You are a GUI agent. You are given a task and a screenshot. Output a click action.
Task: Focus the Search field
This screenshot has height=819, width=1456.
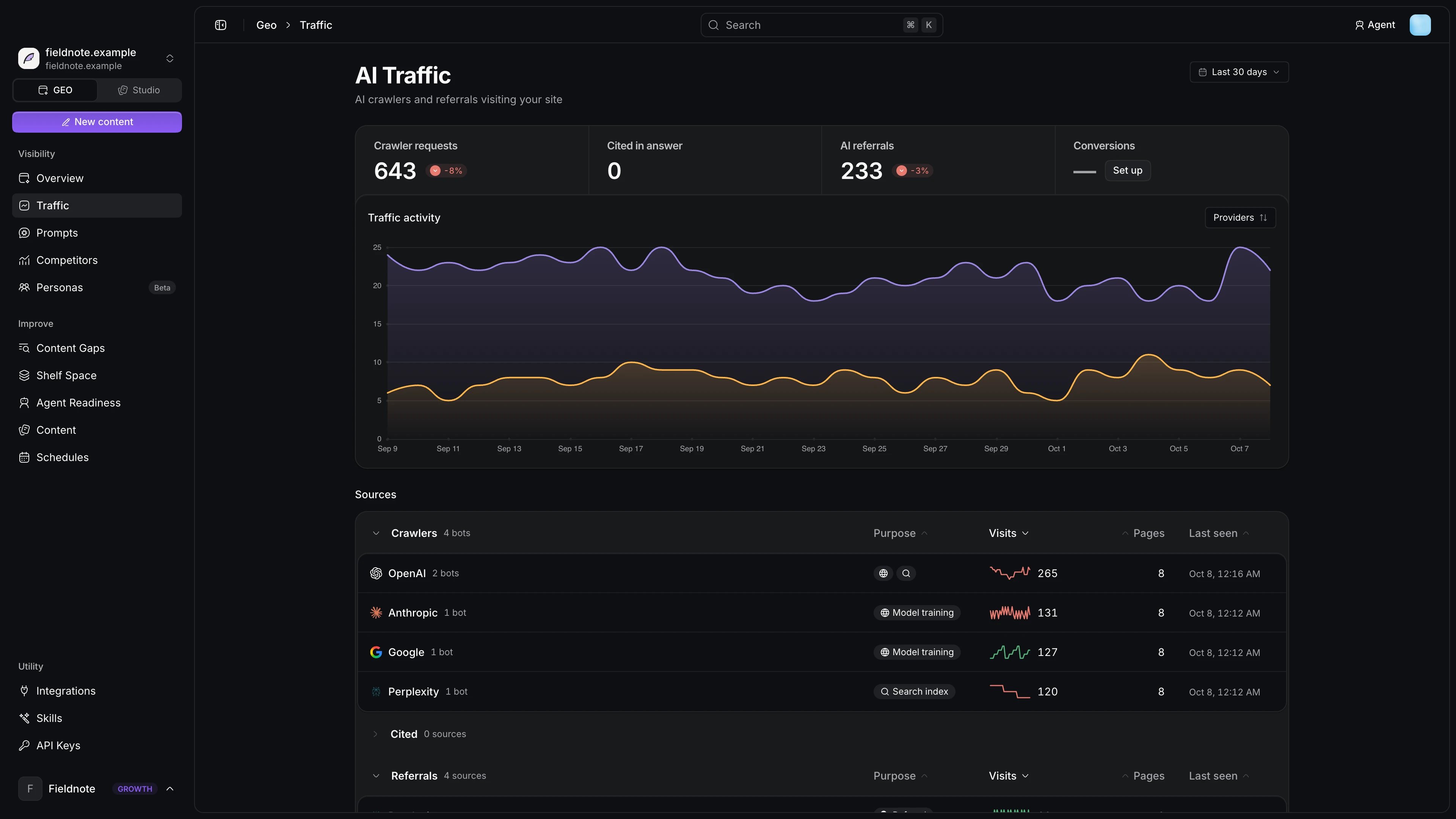(821, 25)
